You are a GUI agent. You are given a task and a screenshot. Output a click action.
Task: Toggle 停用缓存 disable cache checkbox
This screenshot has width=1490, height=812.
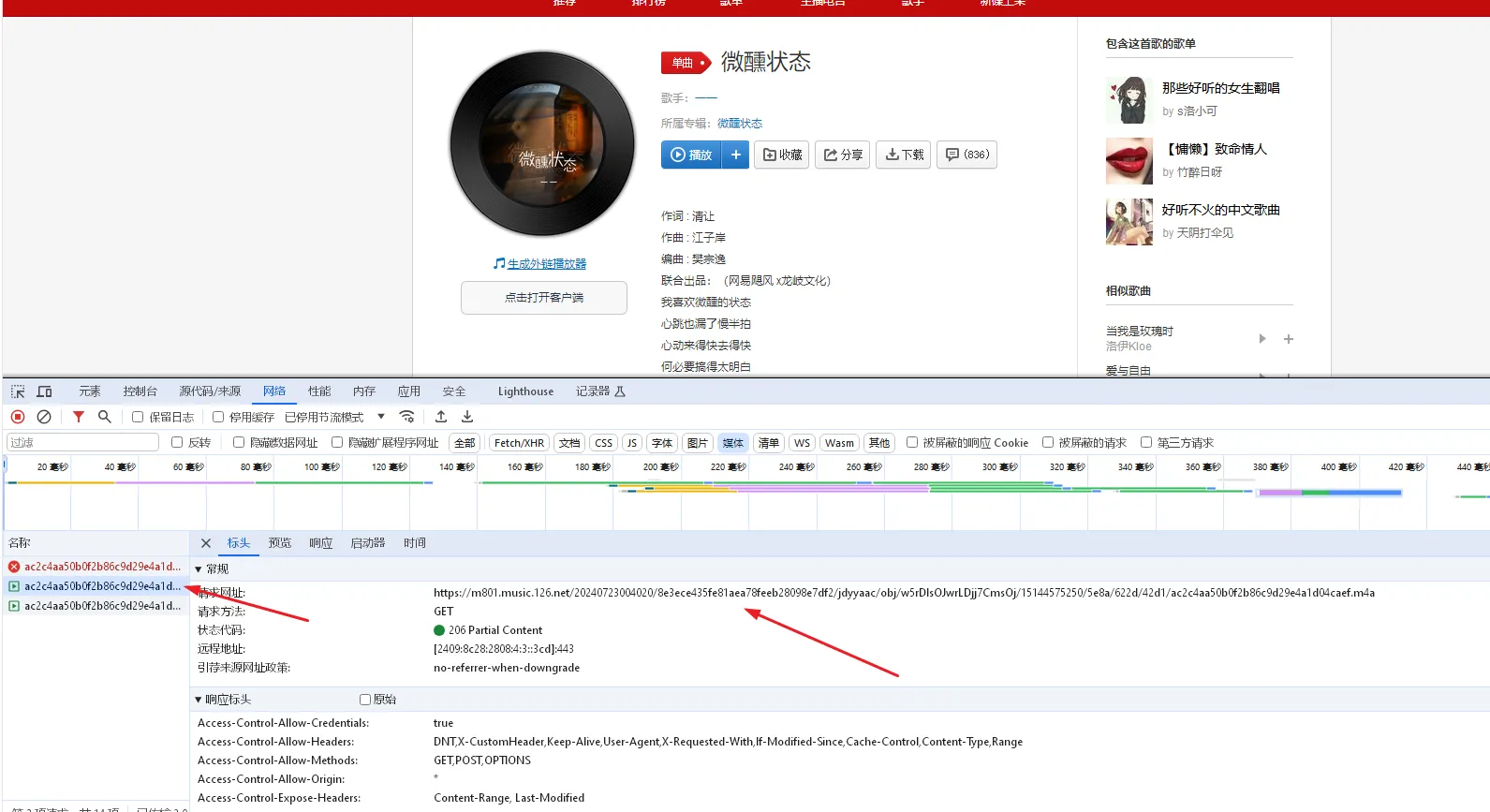click(218, 417)
